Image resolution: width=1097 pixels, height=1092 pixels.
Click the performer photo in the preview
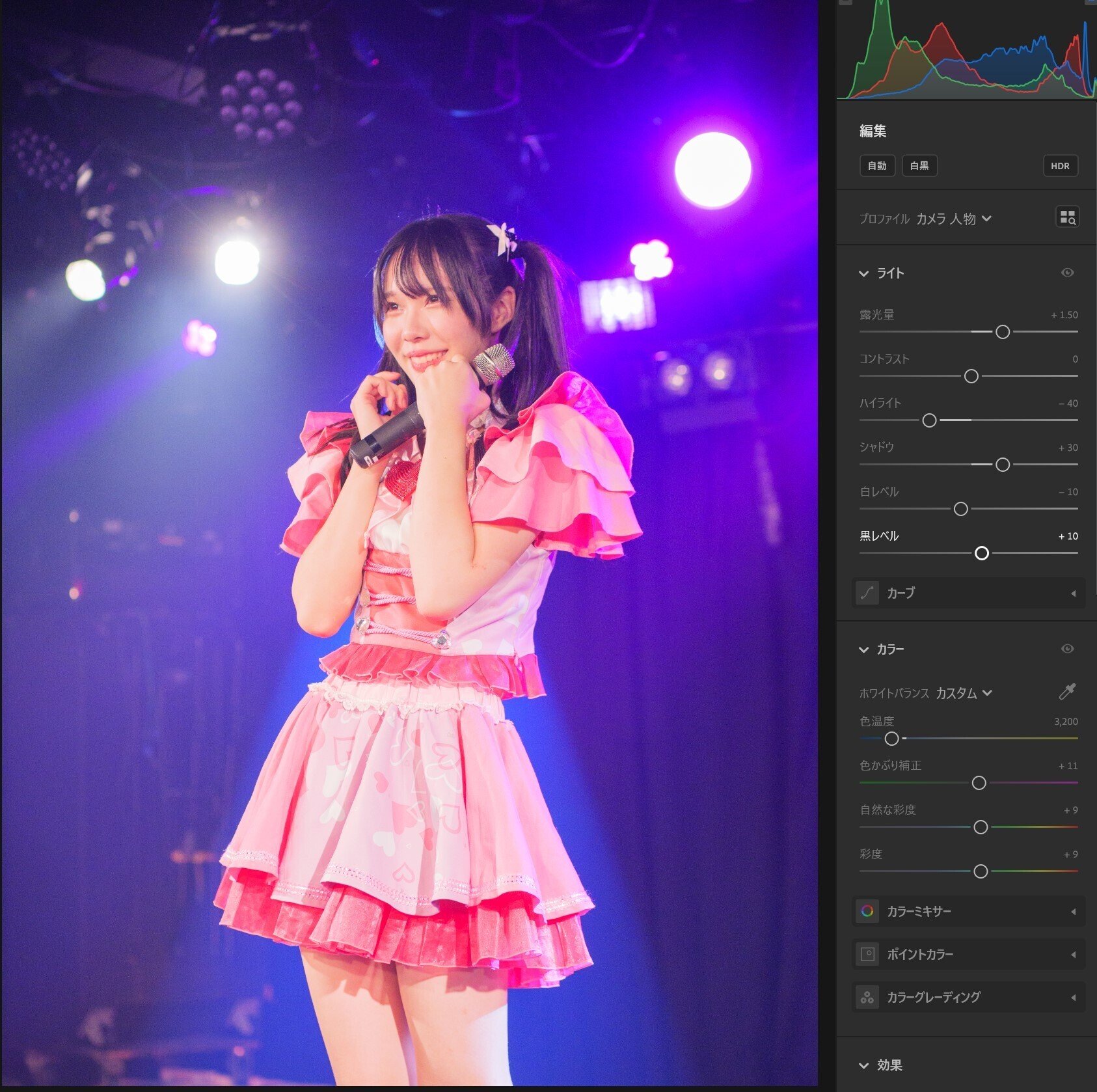(409, 543)
